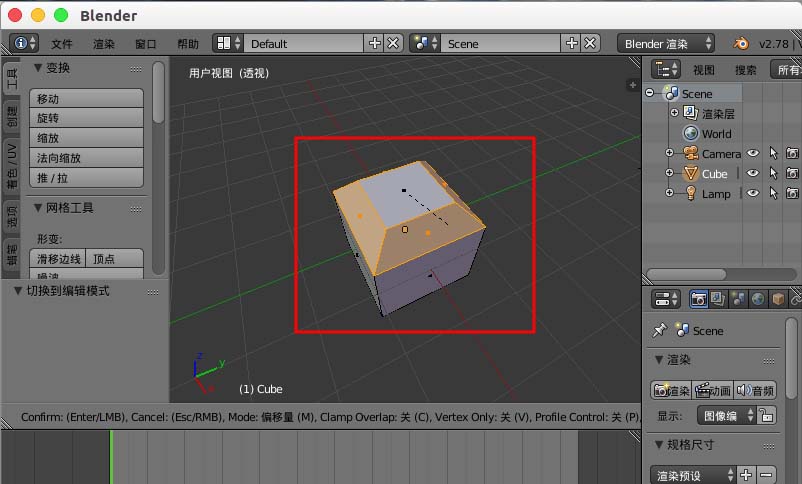The width and height of the screenshot is (802, 484).
Task: Select the Scene icon in outliner
Action: (x=672, y=94)
